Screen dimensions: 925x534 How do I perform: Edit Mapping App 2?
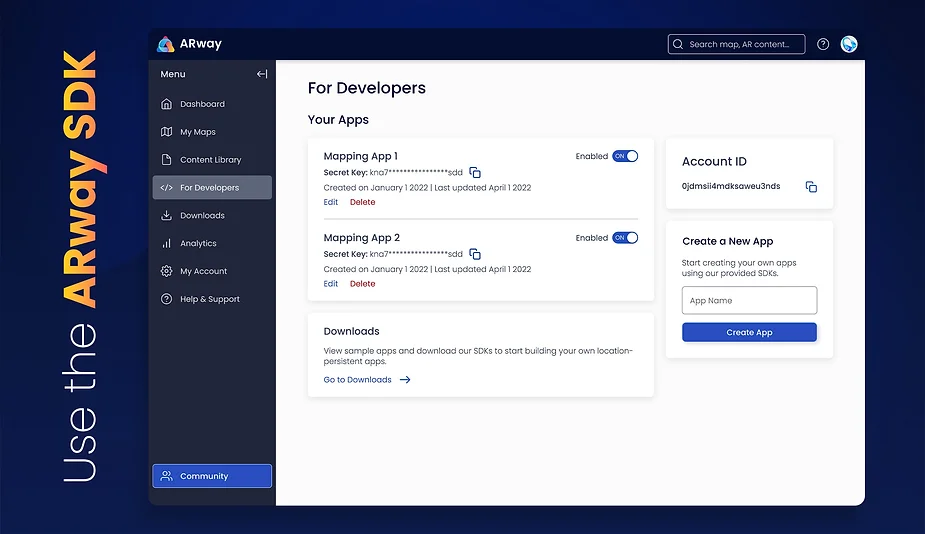(x=330, y=283)
